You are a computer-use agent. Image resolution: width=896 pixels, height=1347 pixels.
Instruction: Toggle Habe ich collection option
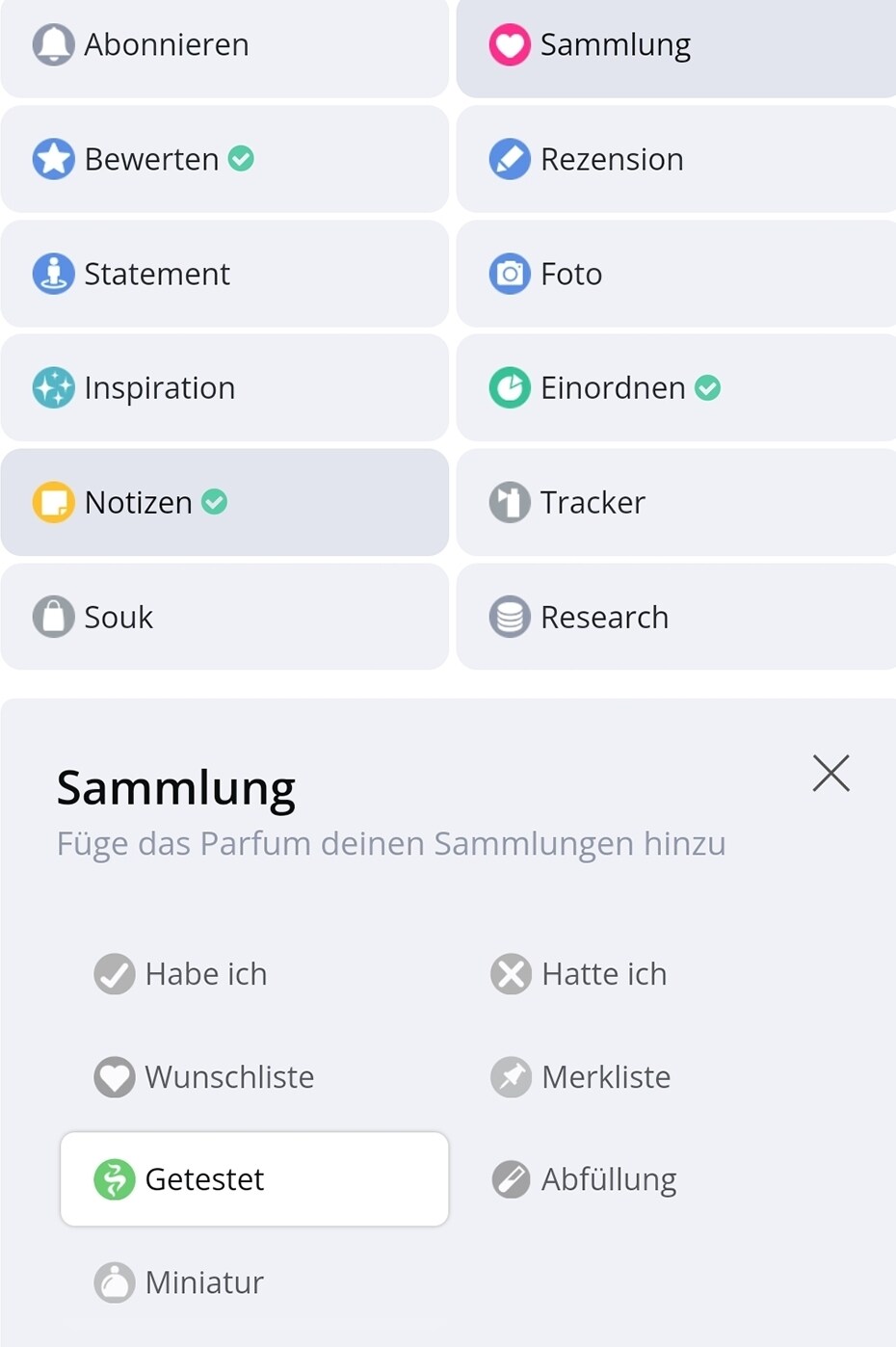[181, 974]
